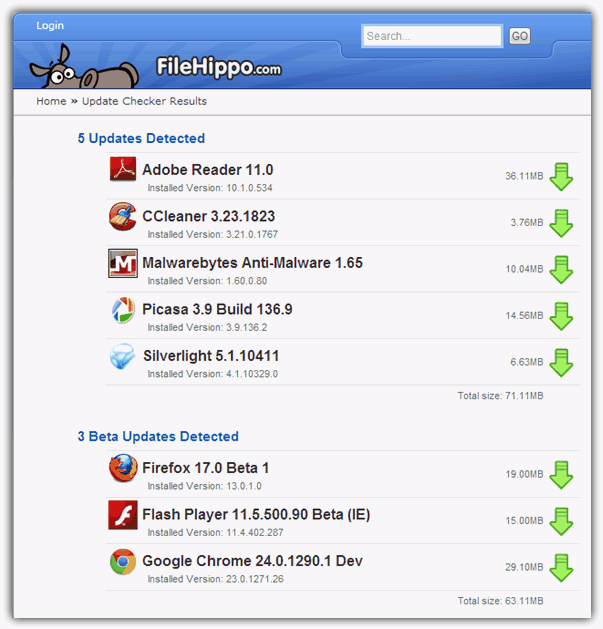The height and width of the screenshot is (629, 603).
Task: Open the Adobe Reader 11.0 title link
Action: pos(207,170)
